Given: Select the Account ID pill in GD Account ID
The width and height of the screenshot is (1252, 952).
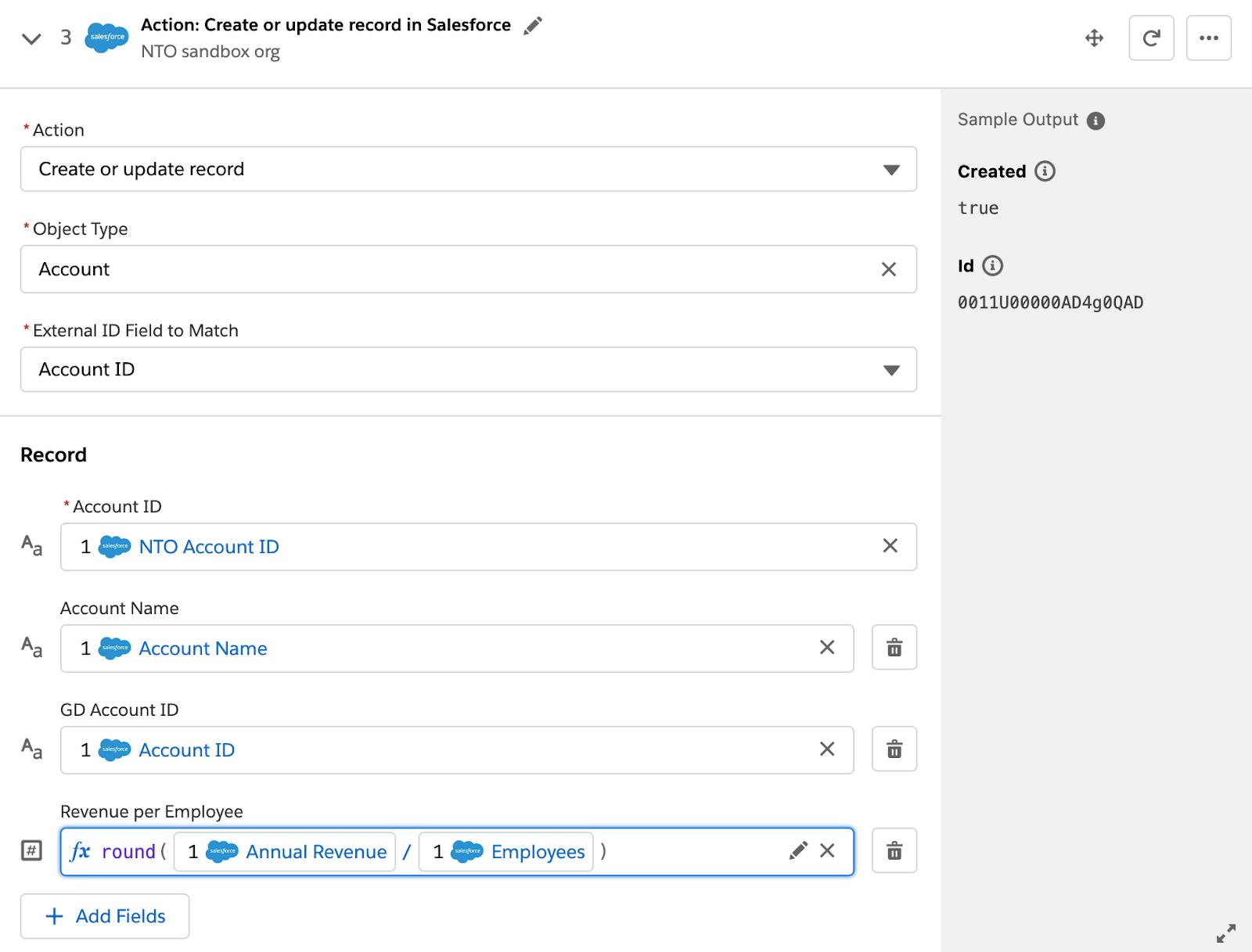Looking at the screenshot, I should click(157, 750).
